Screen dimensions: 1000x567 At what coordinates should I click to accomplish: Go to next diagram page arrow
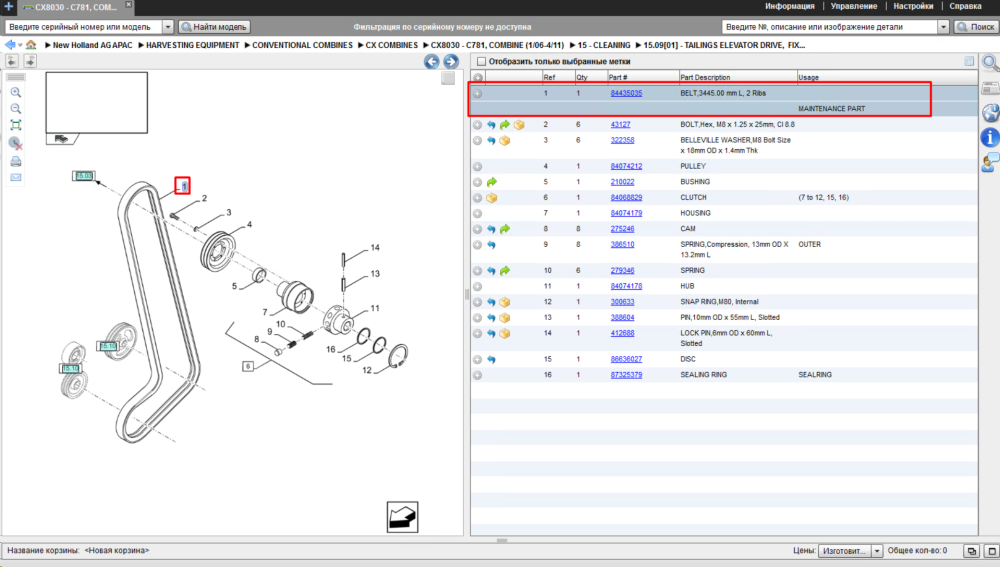(x=30, y=61)
